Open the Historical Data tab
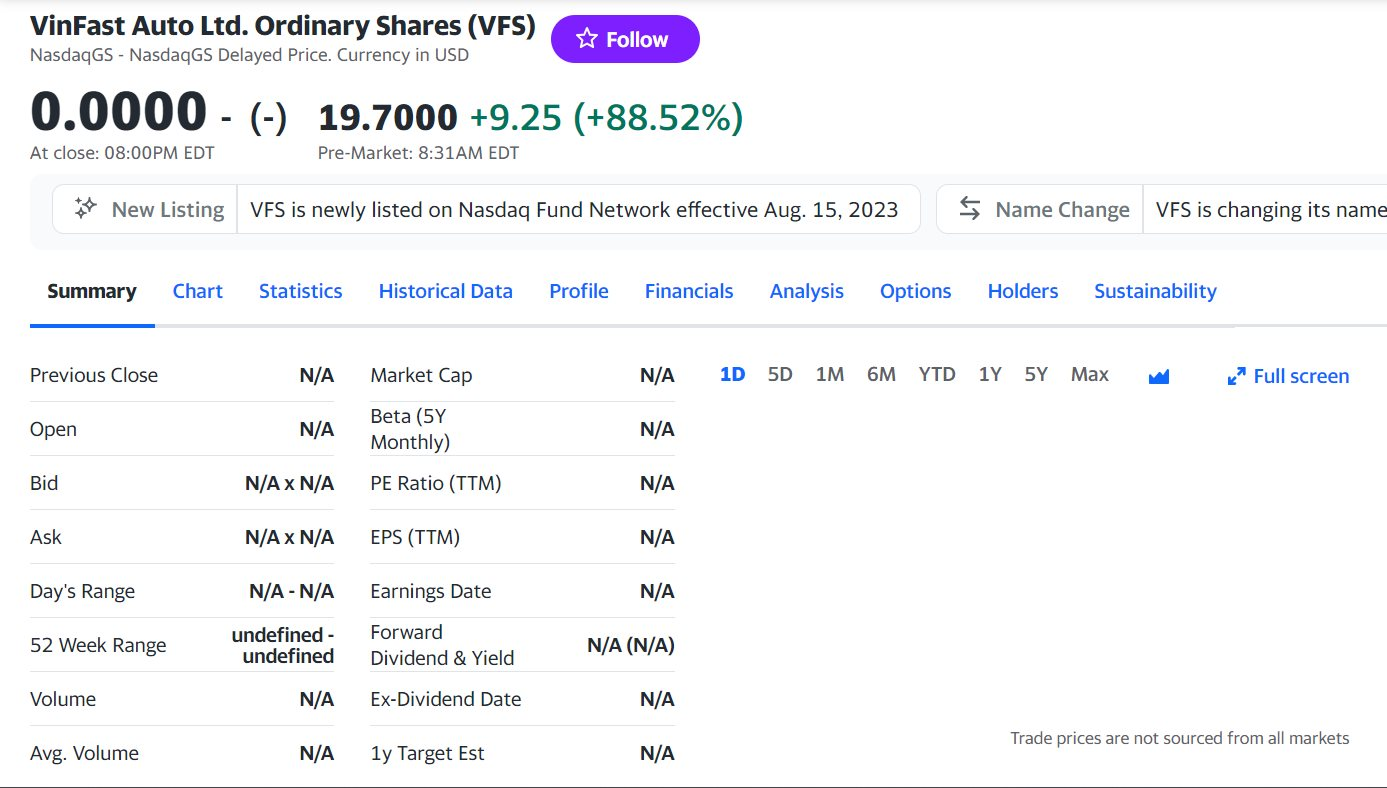1387x788 pixels. [445, 291]
